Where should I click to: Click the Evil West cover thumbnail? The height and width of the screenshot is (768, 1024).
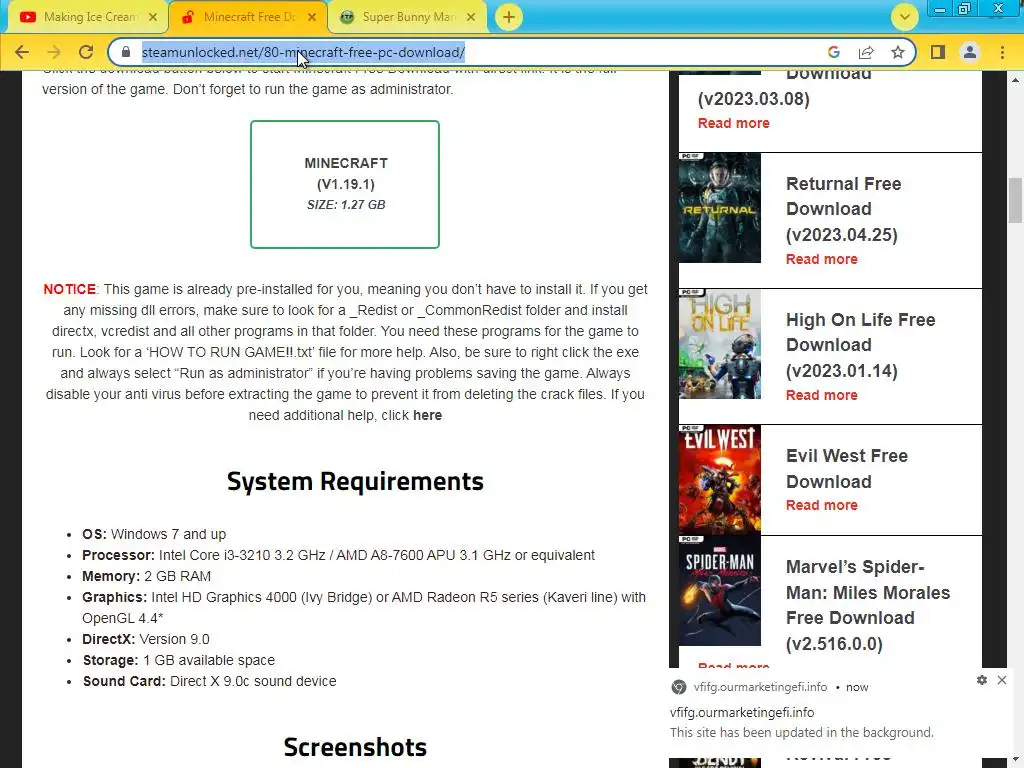point(720,479)
